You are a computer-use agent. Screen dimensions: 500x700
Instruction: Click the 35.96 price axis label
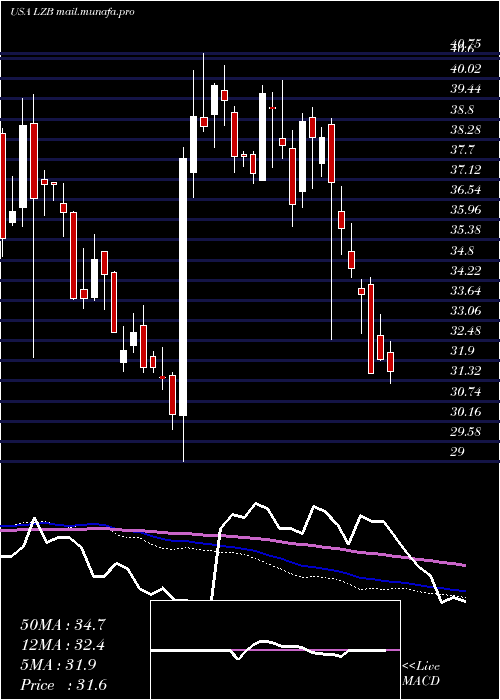(x=466, y=210)
